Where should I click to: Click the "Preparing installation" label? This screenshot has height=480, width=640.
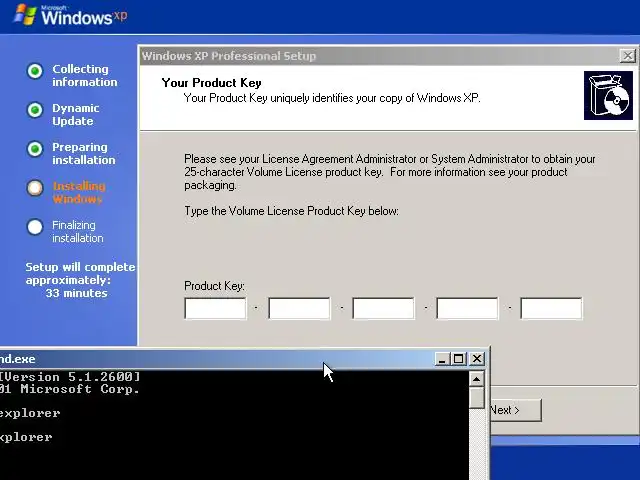pos(84,153)
